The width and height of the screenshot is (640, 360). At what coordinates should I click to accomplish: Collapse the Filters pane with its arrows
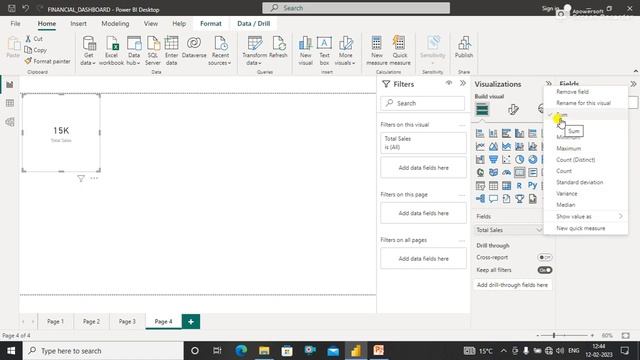click(463, 83)
